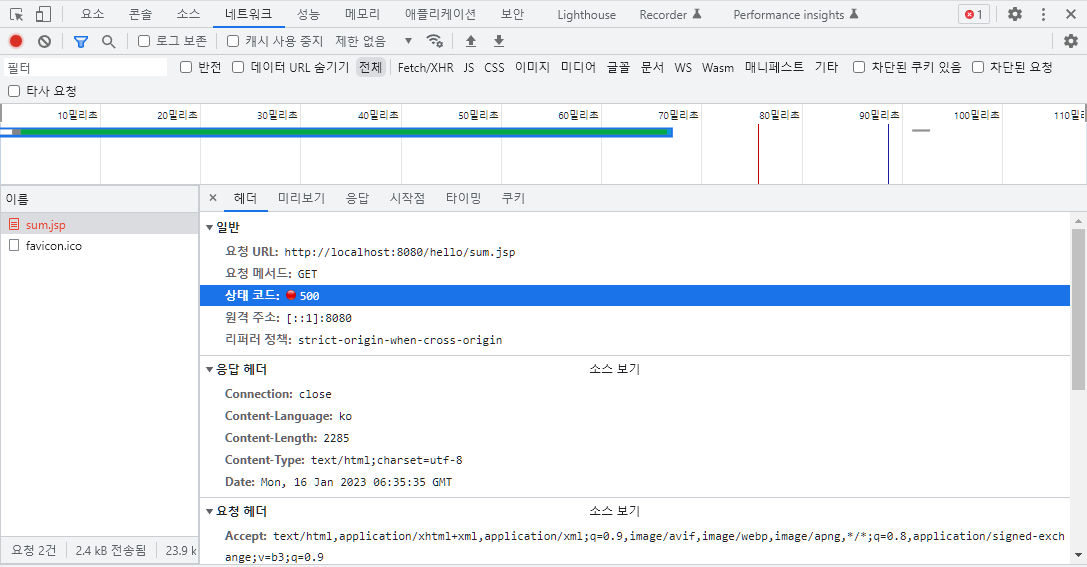The image size is (1087, 567).
Task: Filter requests by Fetch/XHR
Action: (x=426, y=67)
